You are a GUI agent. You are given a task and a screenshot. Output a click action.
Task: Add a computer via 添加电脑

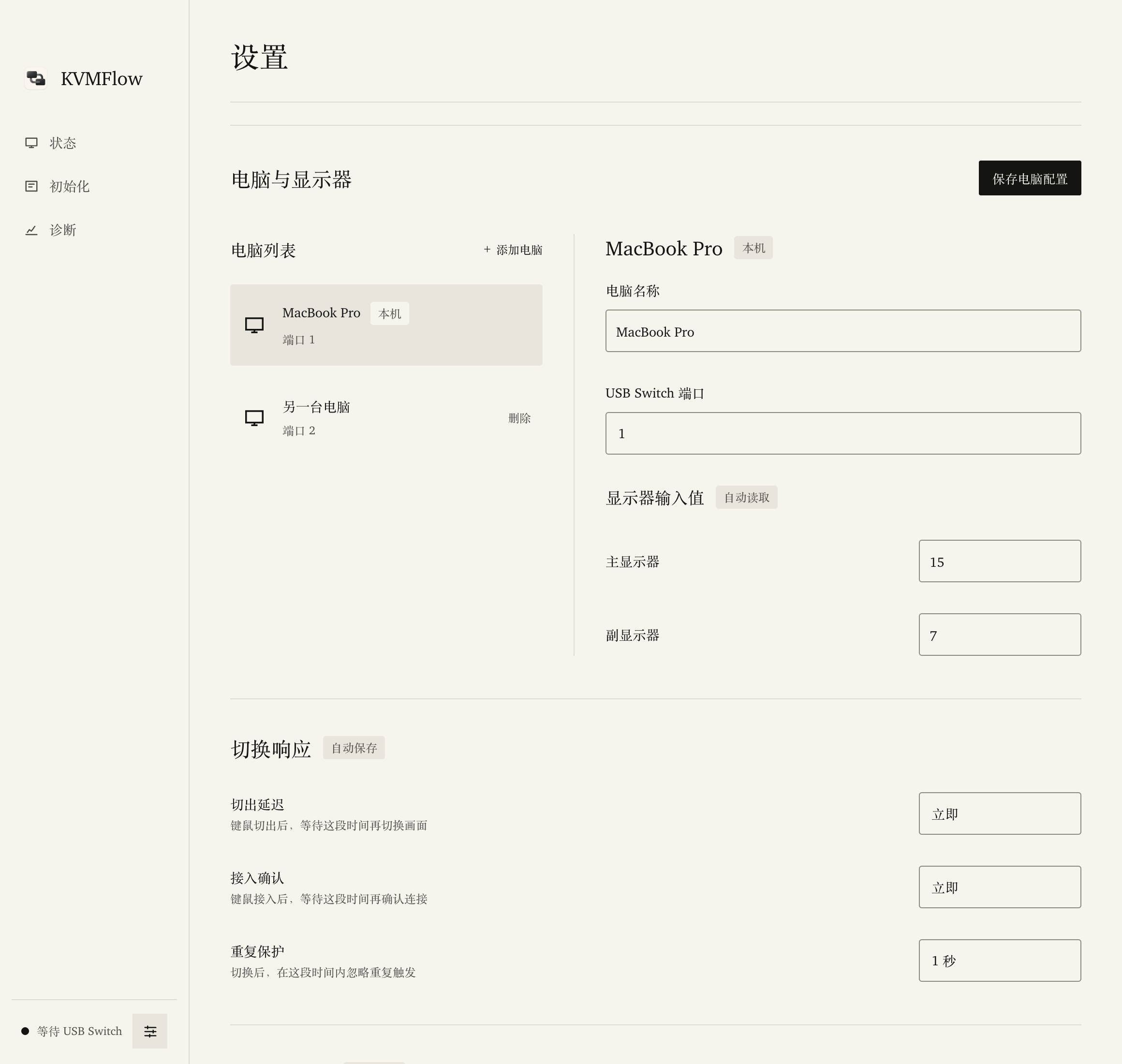[513, 250]
